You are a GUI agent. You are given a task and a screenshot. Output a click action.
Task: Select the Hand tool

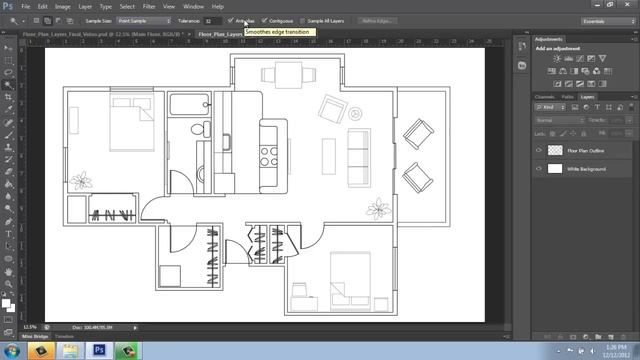(x=8, y=272)
